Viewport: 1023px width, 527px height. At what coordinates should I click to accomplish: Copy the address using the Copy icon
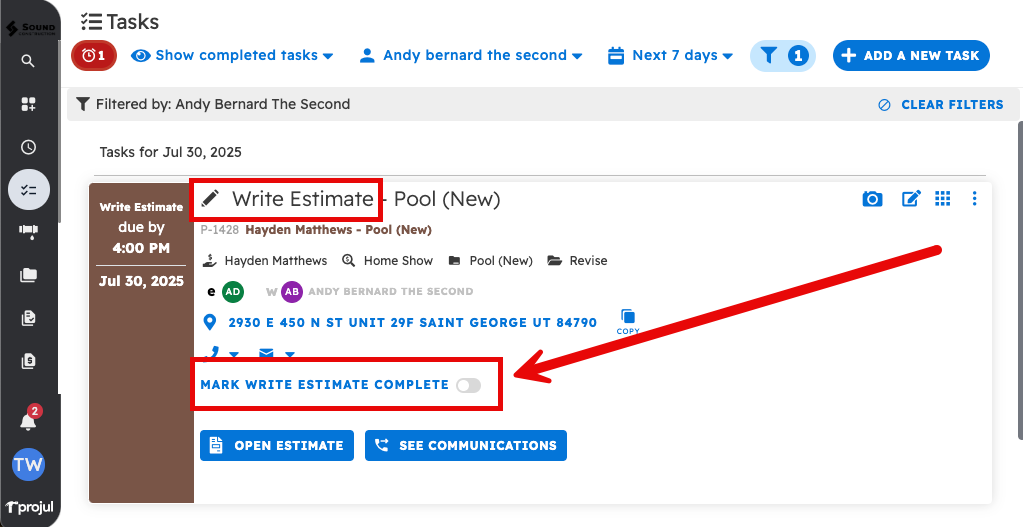[628, 318]
